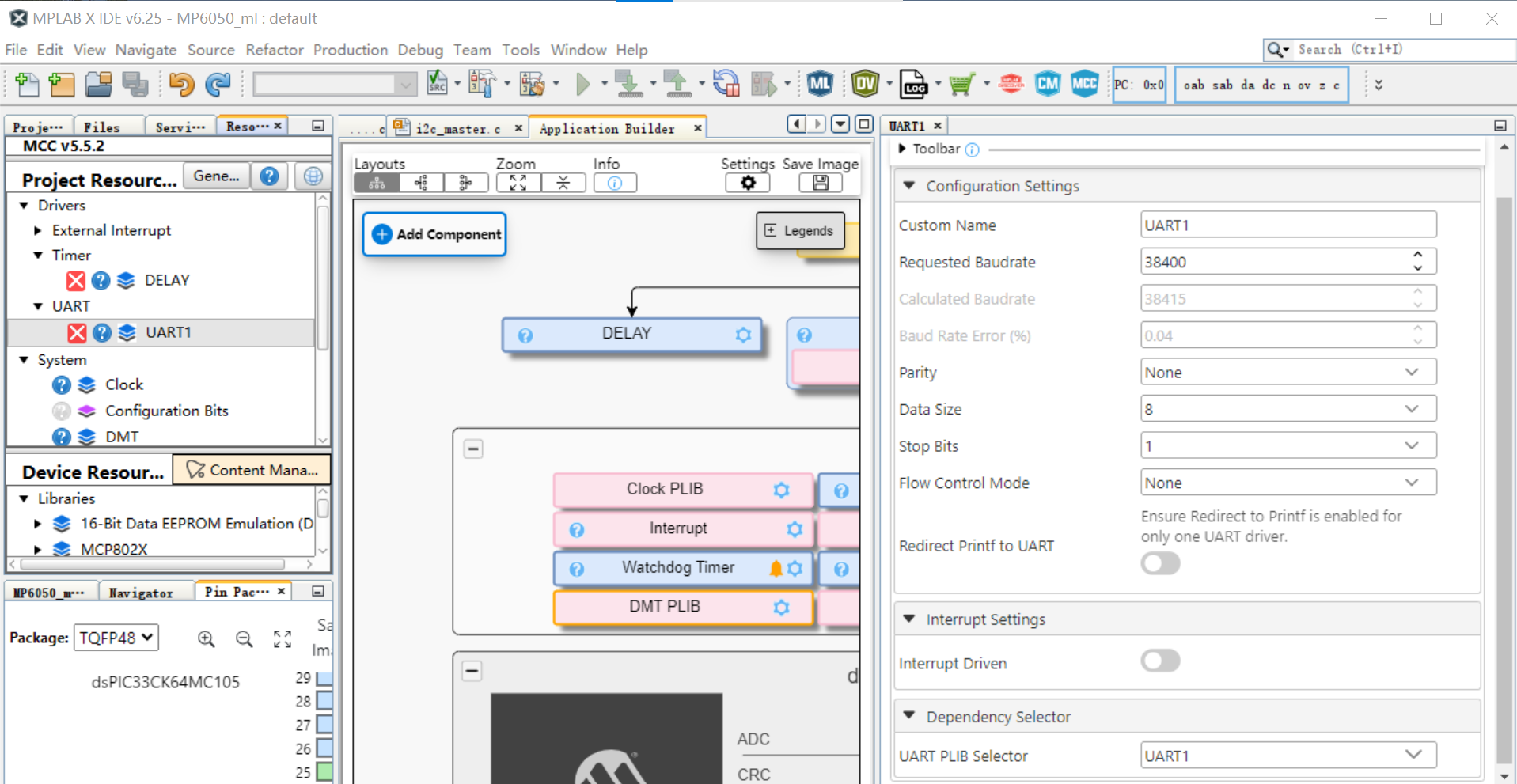Image resolution: width=1517 pixels, height=784 pixels.
Task: Open the Content Manager button
Action: tap(252, 470)
